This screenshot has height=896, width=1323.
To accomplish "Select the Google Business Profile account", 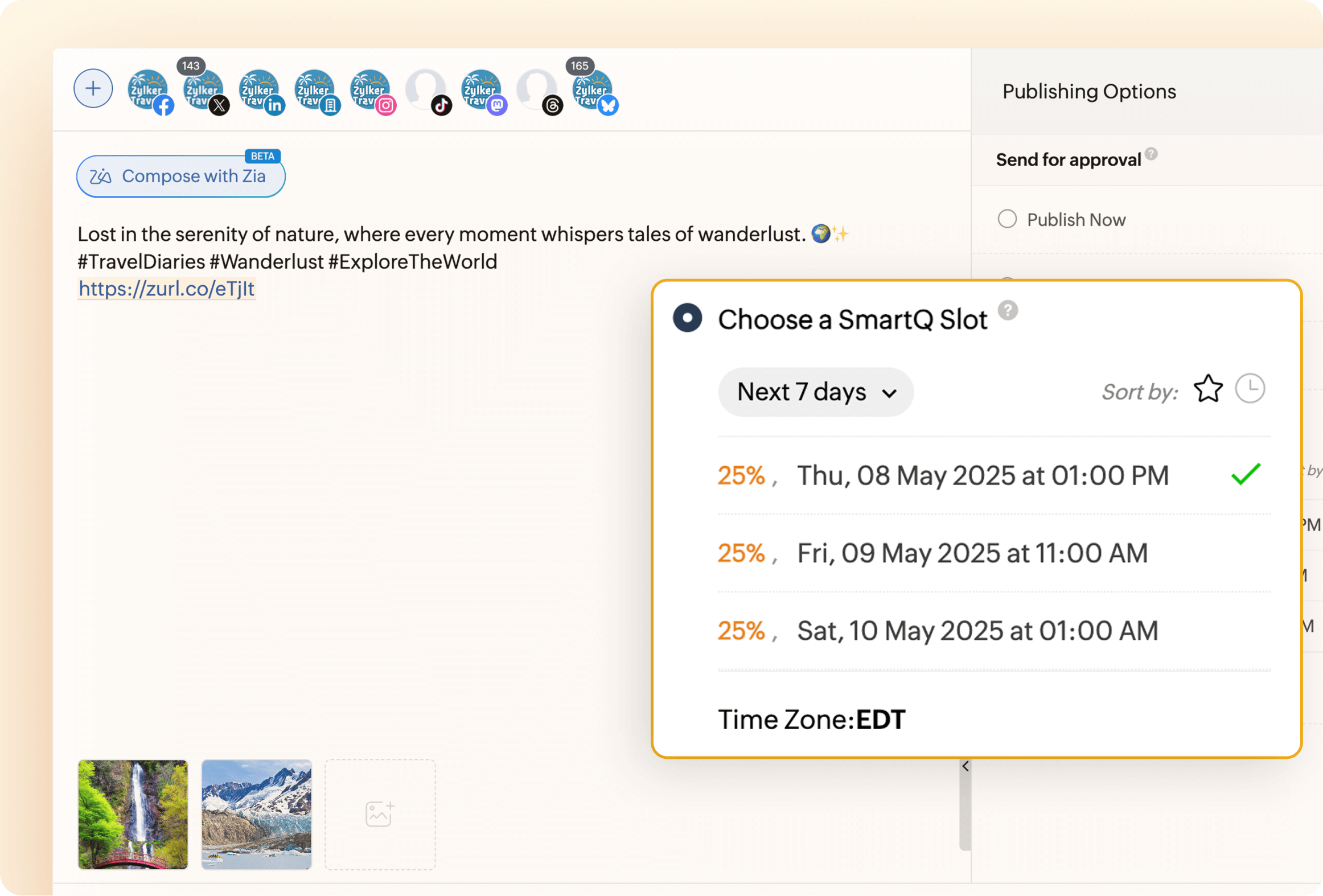I will click(x=316, y=90).
